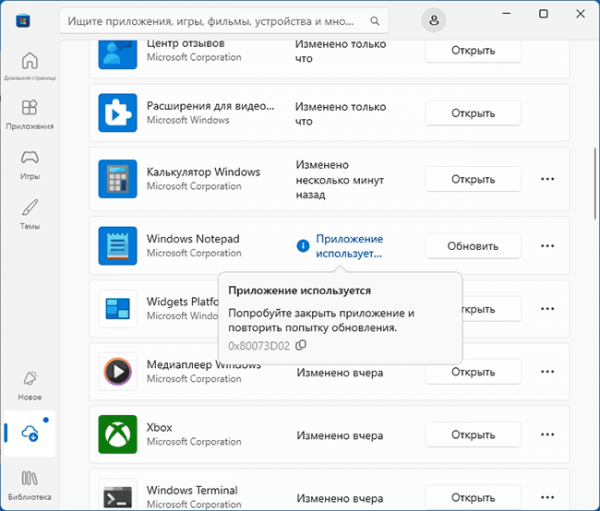The width and height of the screenshot is (600, 511).
Task: Open the Библиотека section in sidebar
Action: 30,485
